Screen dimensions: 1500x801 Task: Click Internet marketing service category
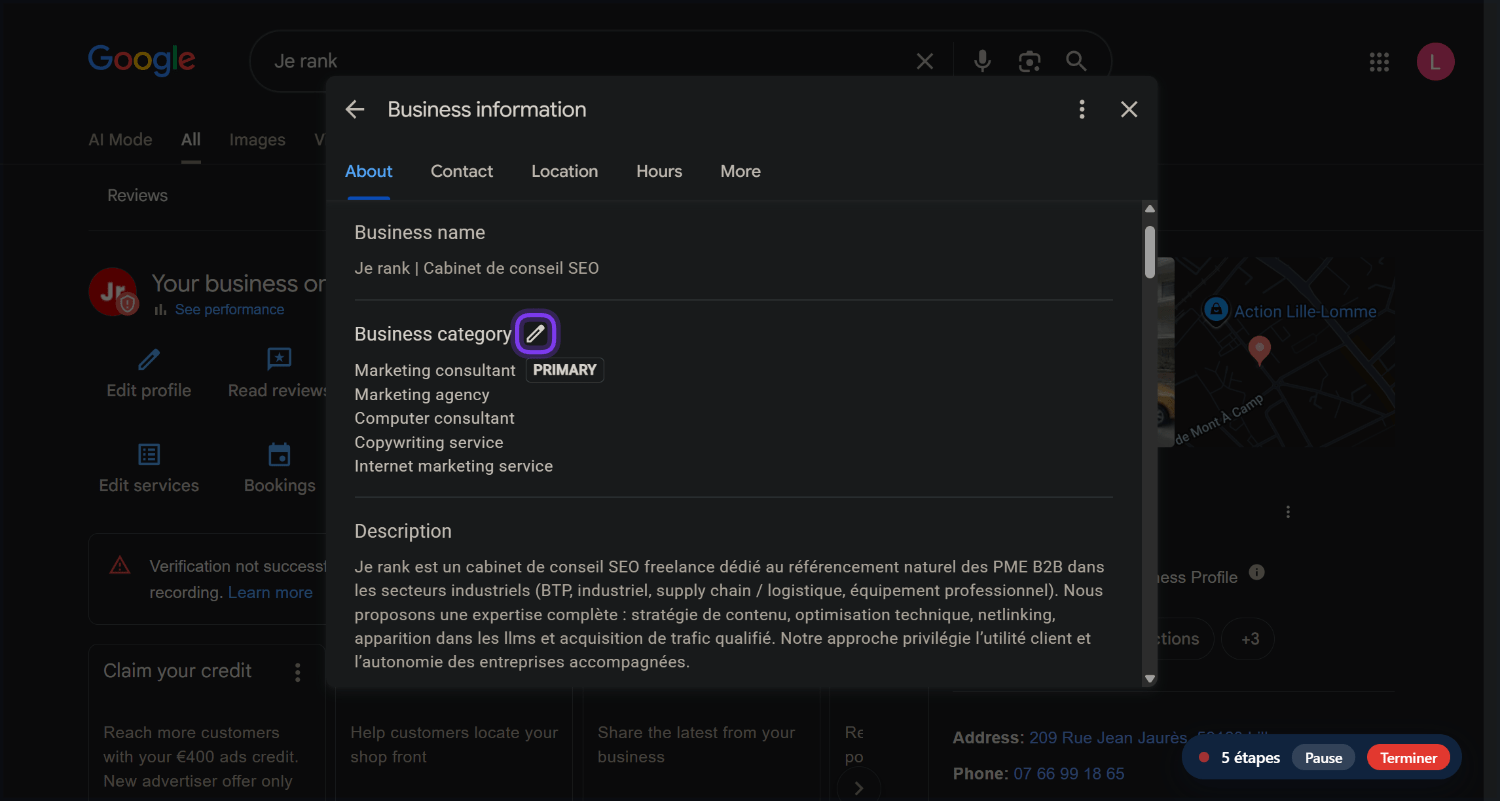(x=454, y=466)
